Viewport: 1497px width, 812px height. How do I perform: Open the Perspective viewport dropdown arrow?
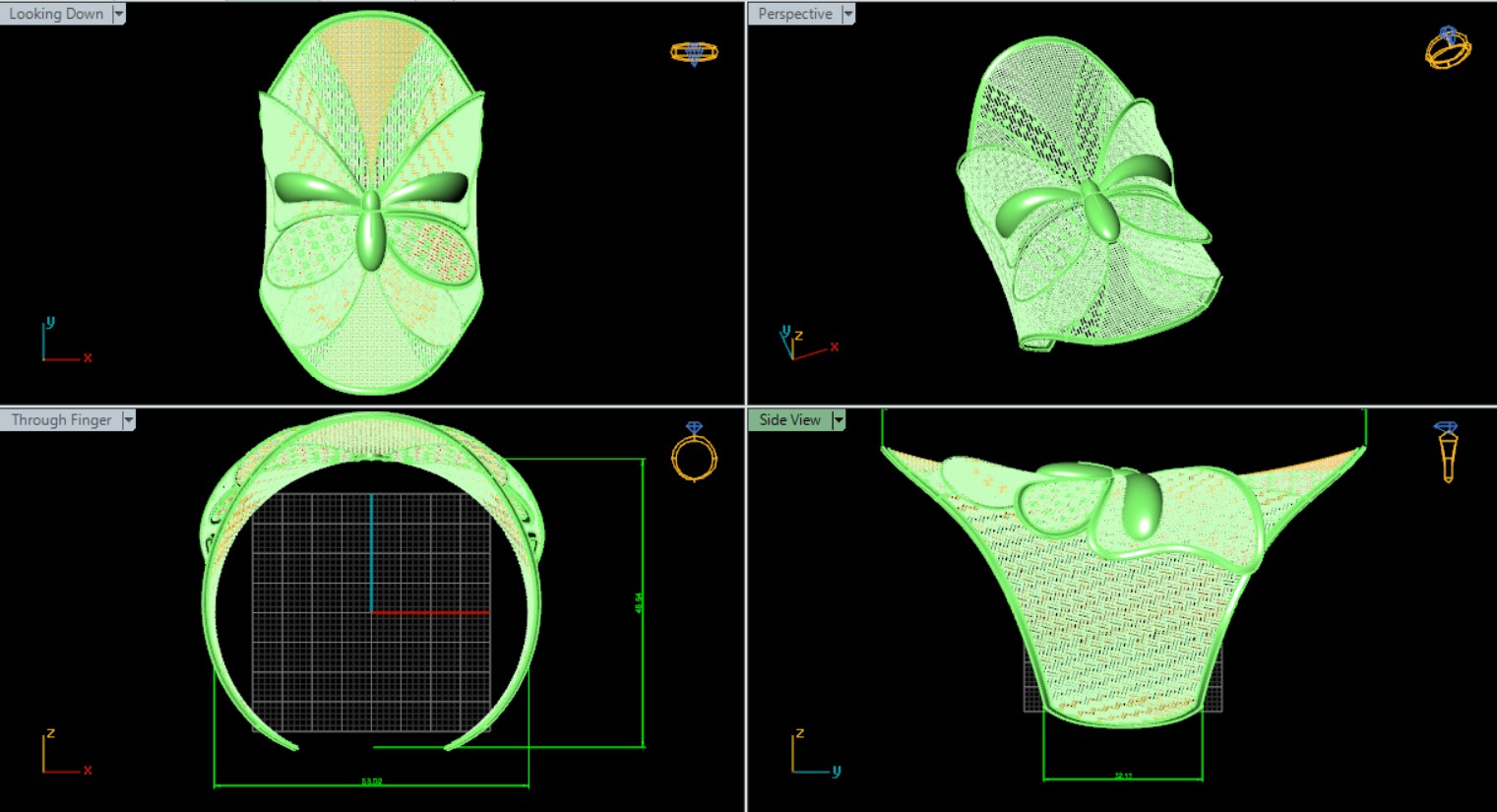[x=848, y=14]
